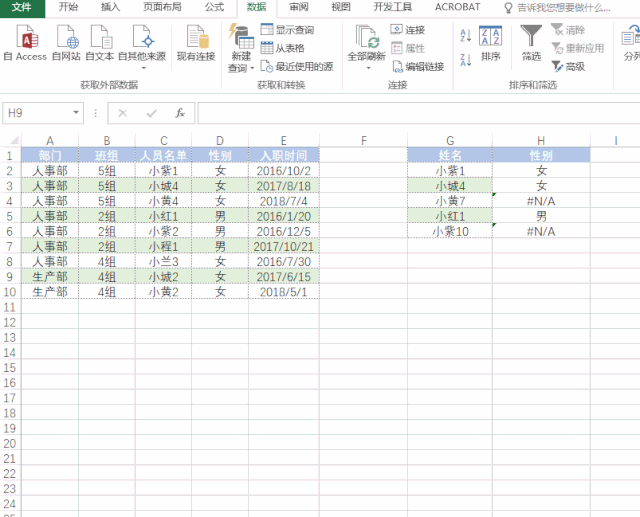Click the Name Box showing H9
The height and width of the screenshot is (517, 640).
coord(38,113)
